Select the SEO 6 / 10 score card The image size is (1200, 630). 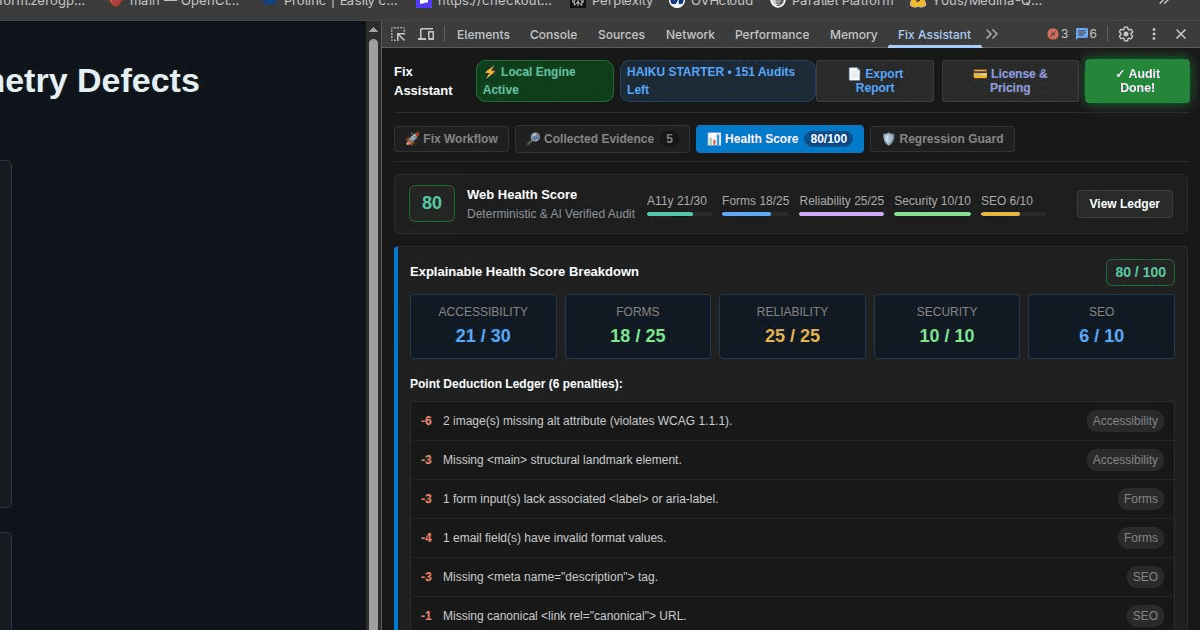coord(1101,326)
